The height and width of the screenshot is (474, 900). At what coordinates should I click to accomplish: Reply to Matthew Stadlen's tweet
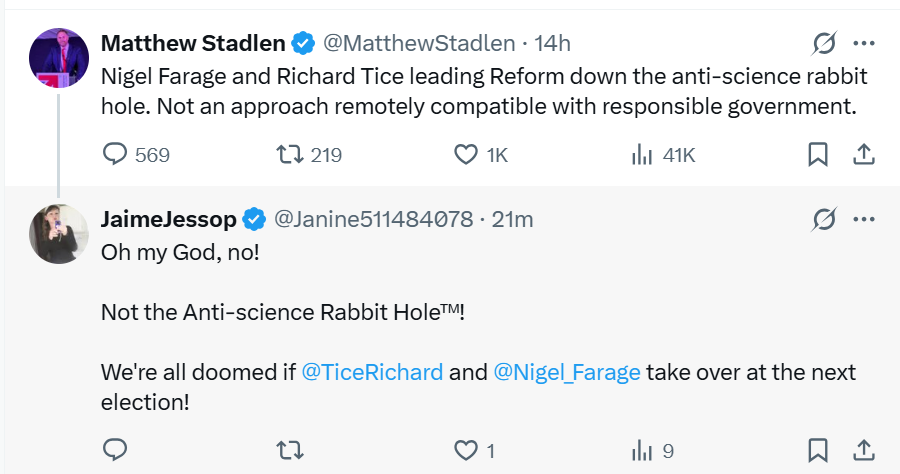[117, 155]
